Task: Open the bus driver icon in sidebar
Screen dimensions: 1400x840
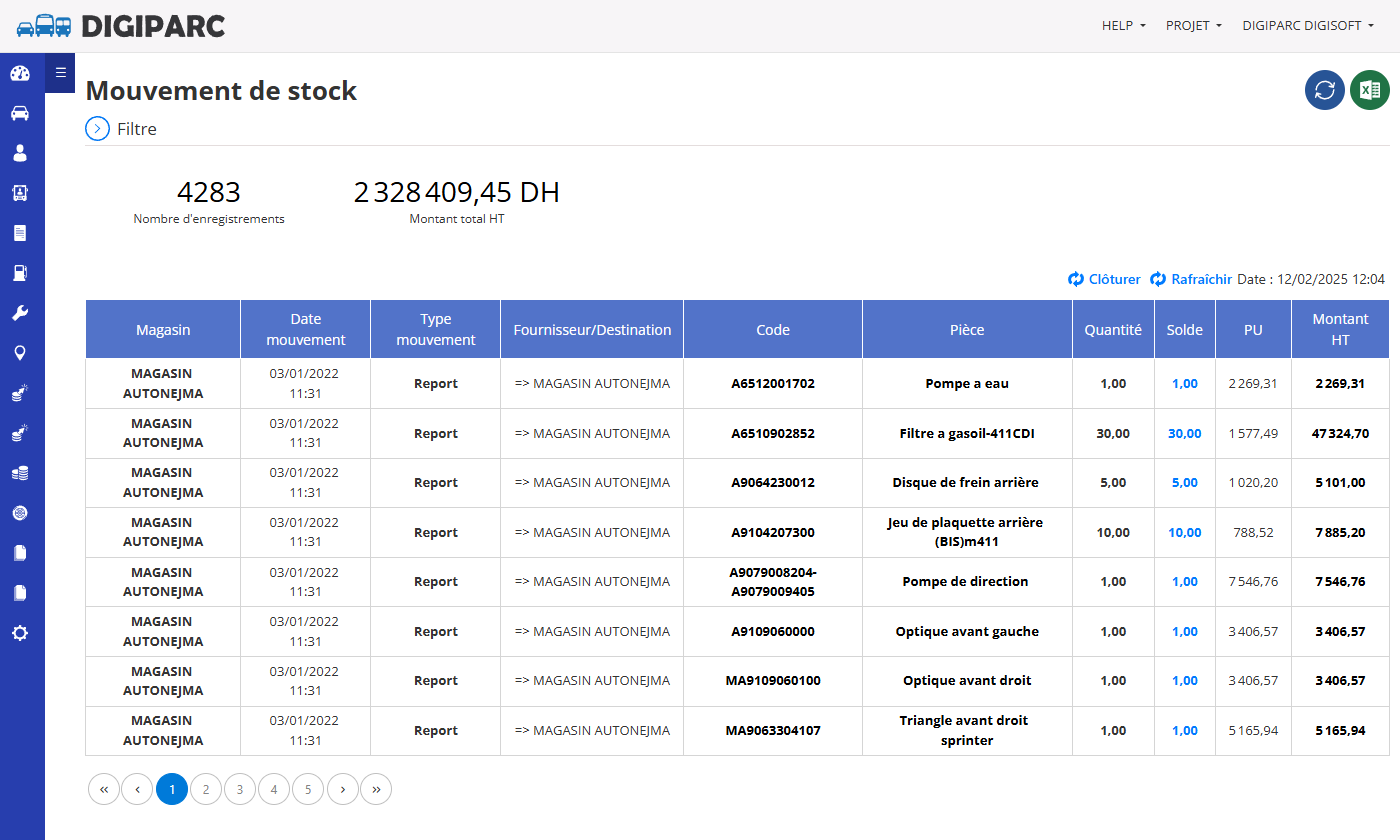Action: coord(20,193)
